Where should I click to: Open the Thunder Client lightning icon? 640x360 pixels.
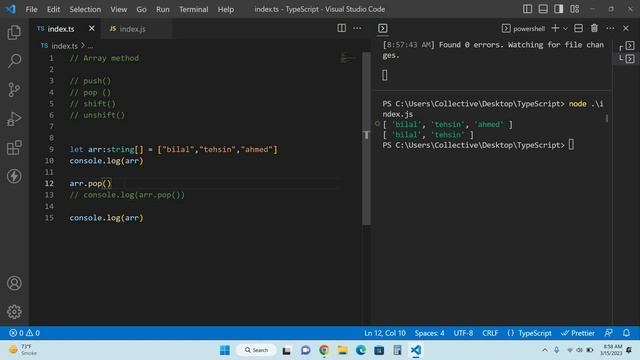pyautogui.click(x=14, y=176)
